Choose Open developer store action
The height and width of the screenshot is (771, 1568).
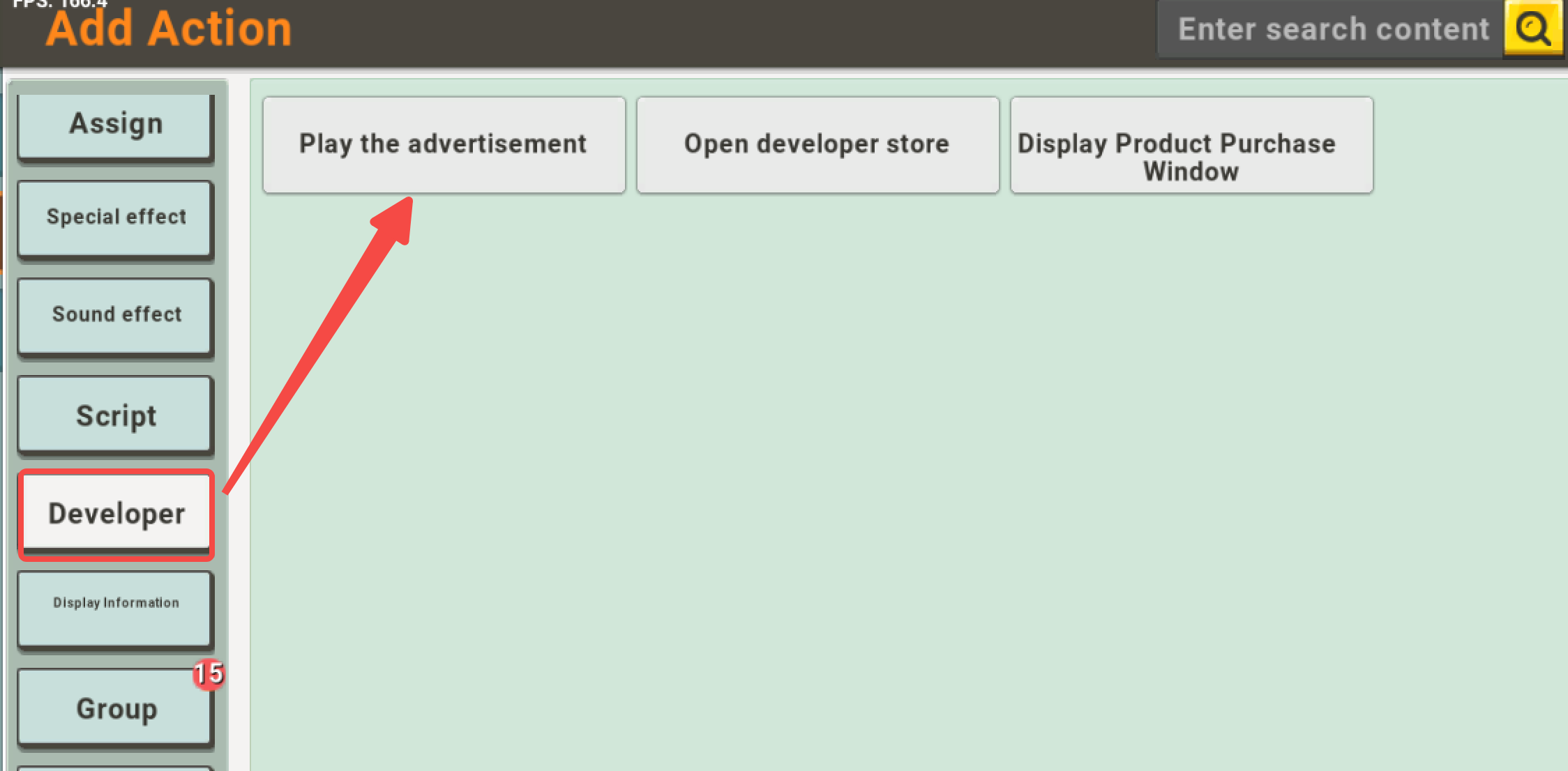[817, 144]
